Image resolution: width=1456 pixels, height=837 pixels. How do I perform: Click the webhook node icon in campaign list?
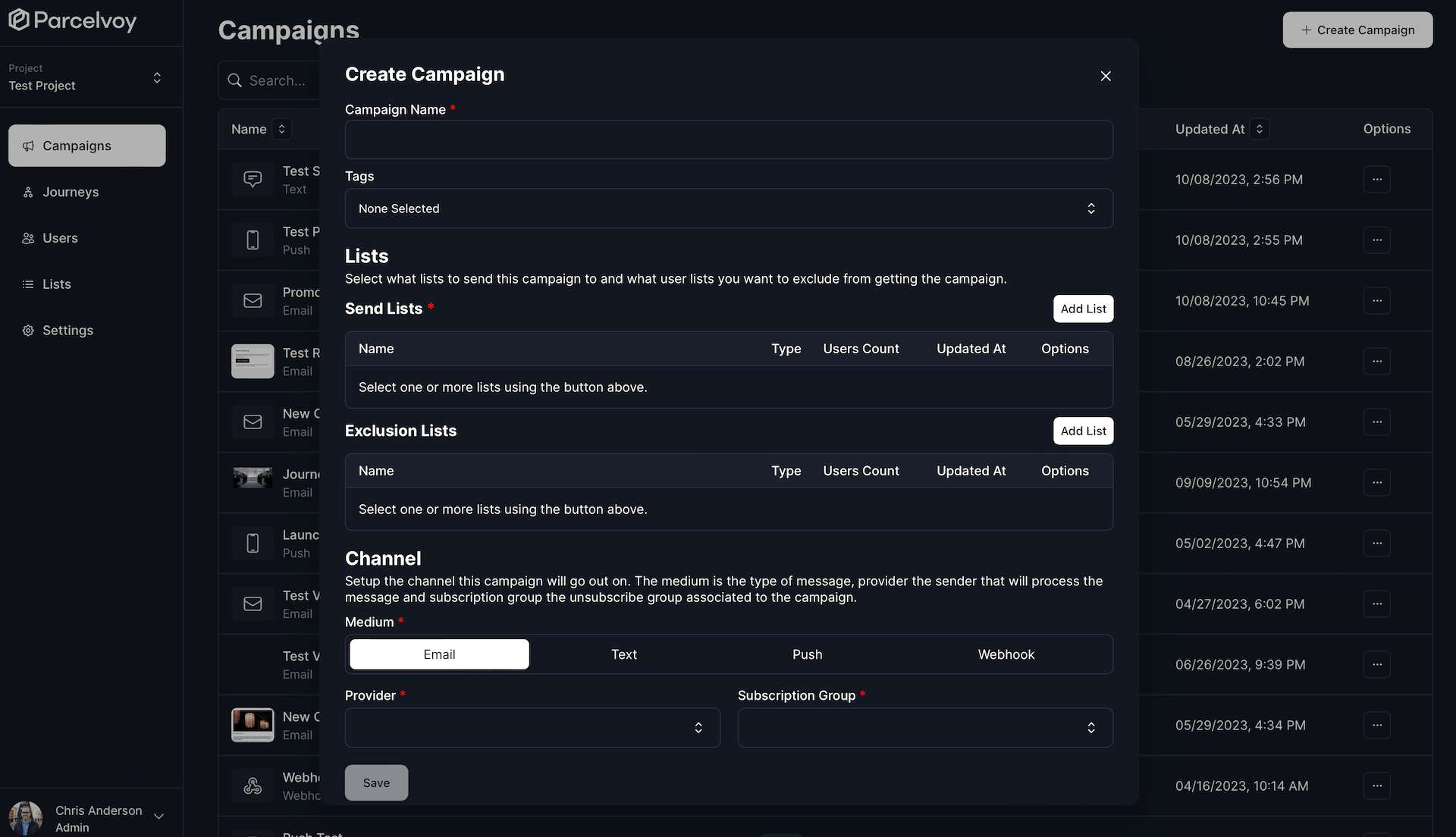point(253,785)
